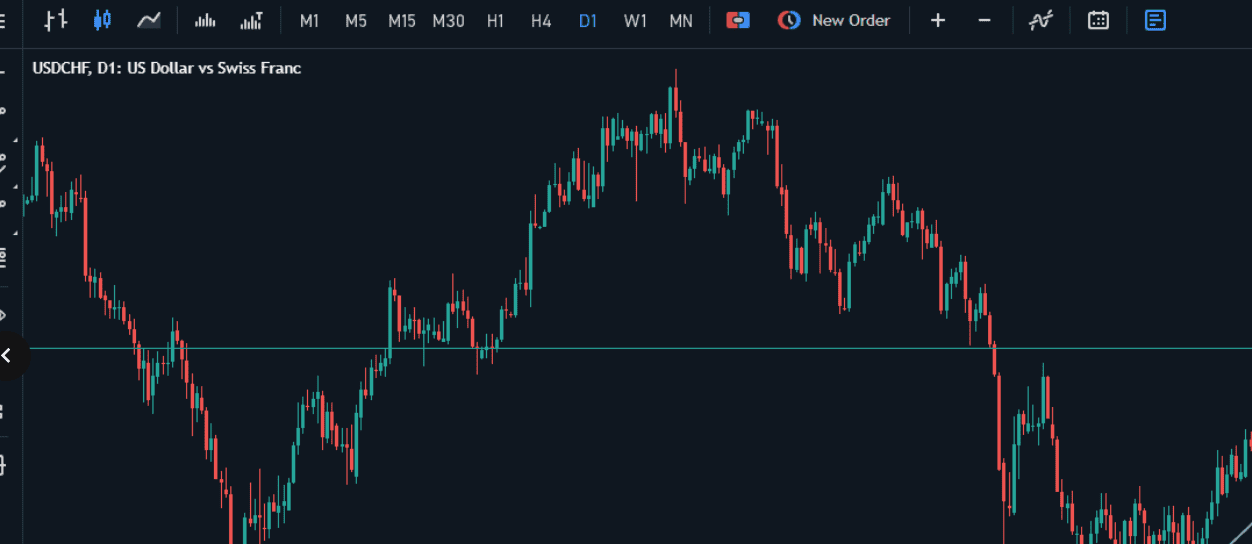Click the New Order button
This screenshot has height=544, width=1252.
[x=835, y=20]
